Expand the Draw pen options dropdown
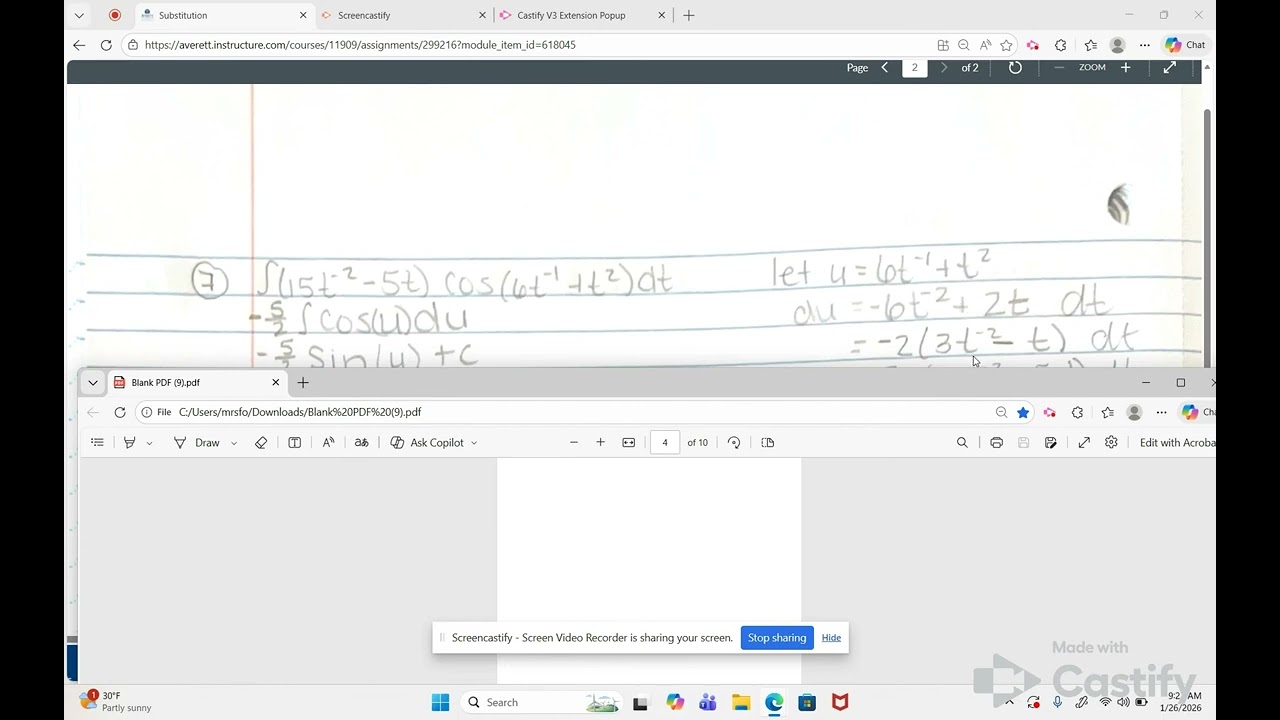 [234, 442]
